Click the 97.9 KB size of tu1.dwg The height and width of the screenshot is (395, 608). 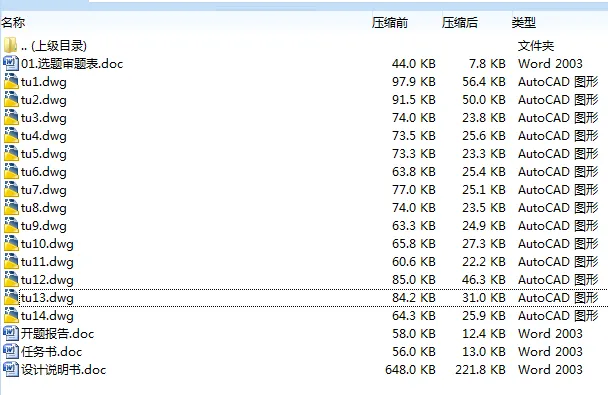point(414,82)
